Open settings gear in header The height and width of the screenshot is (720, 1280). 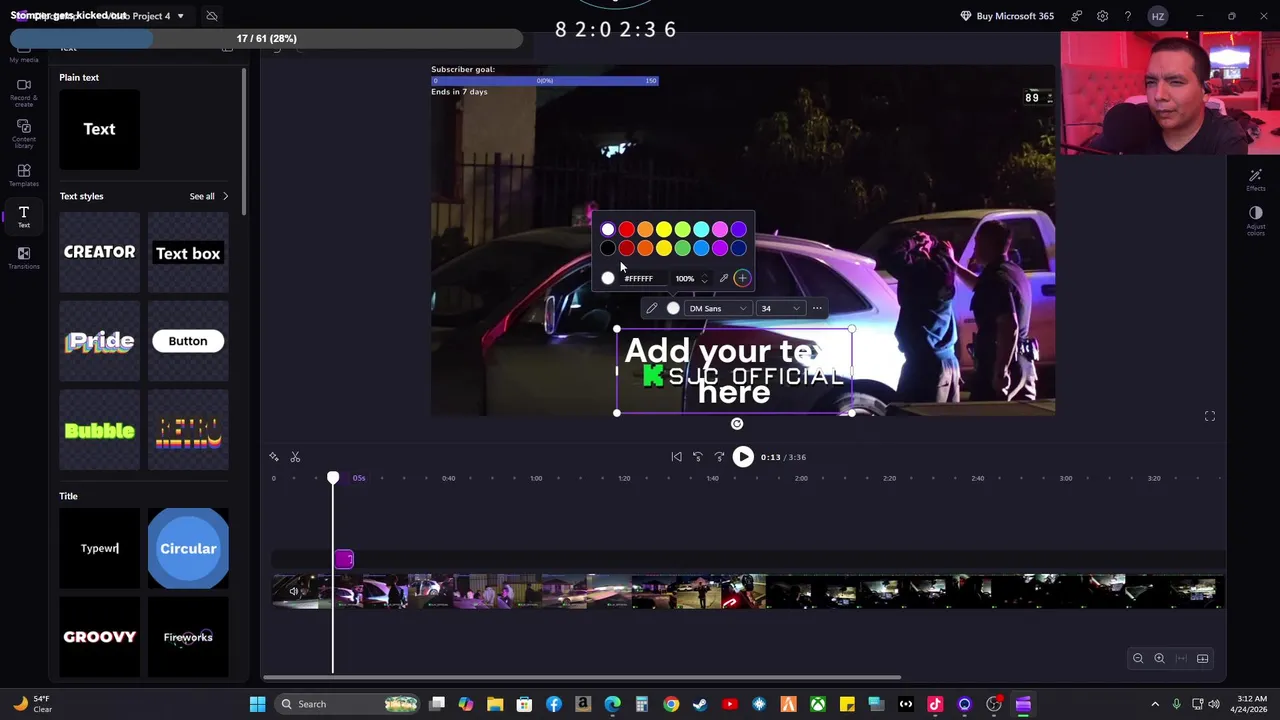(1102, 16)
